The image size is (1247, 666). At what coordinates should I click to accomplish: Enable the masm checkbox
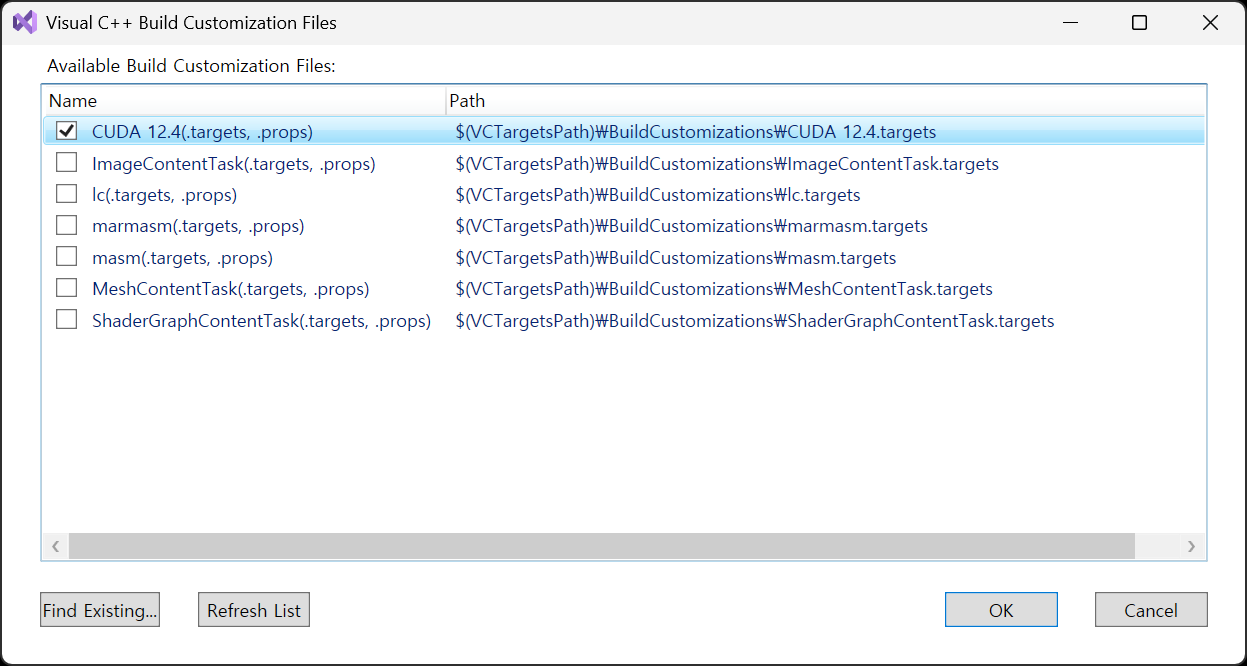point(66,257)
